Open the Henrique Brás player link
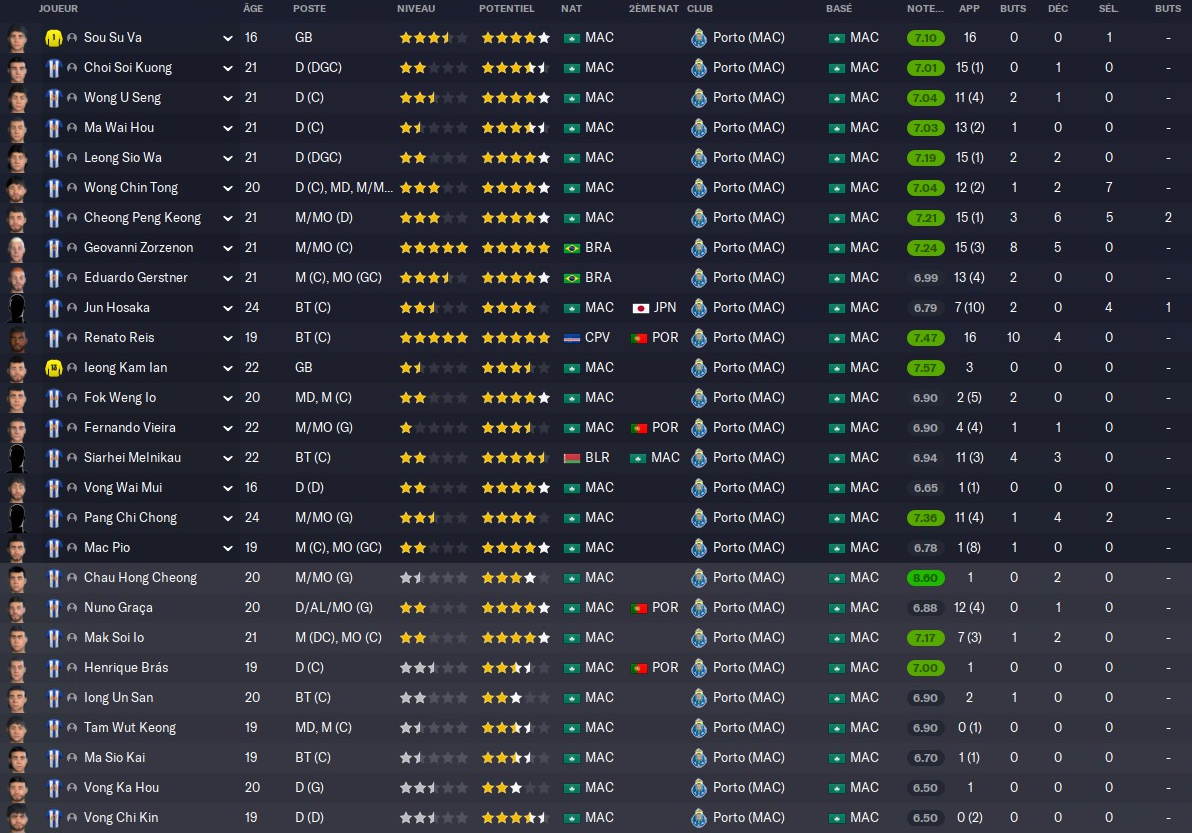The height and width of the screenshot is (833, 1192). (x=126, y=667)
